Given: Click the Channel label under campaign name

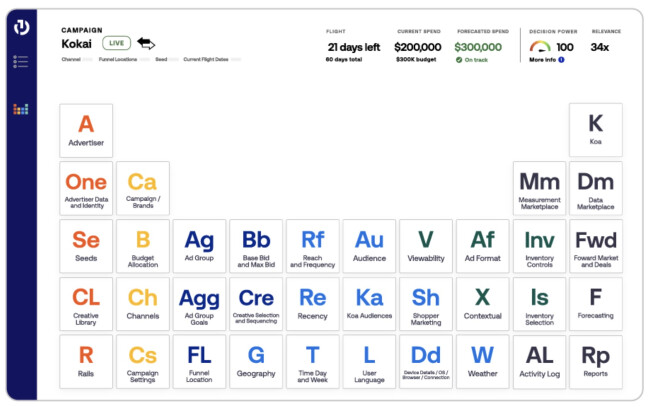Looking at the screenshot, I should click(x=71, y=59).
